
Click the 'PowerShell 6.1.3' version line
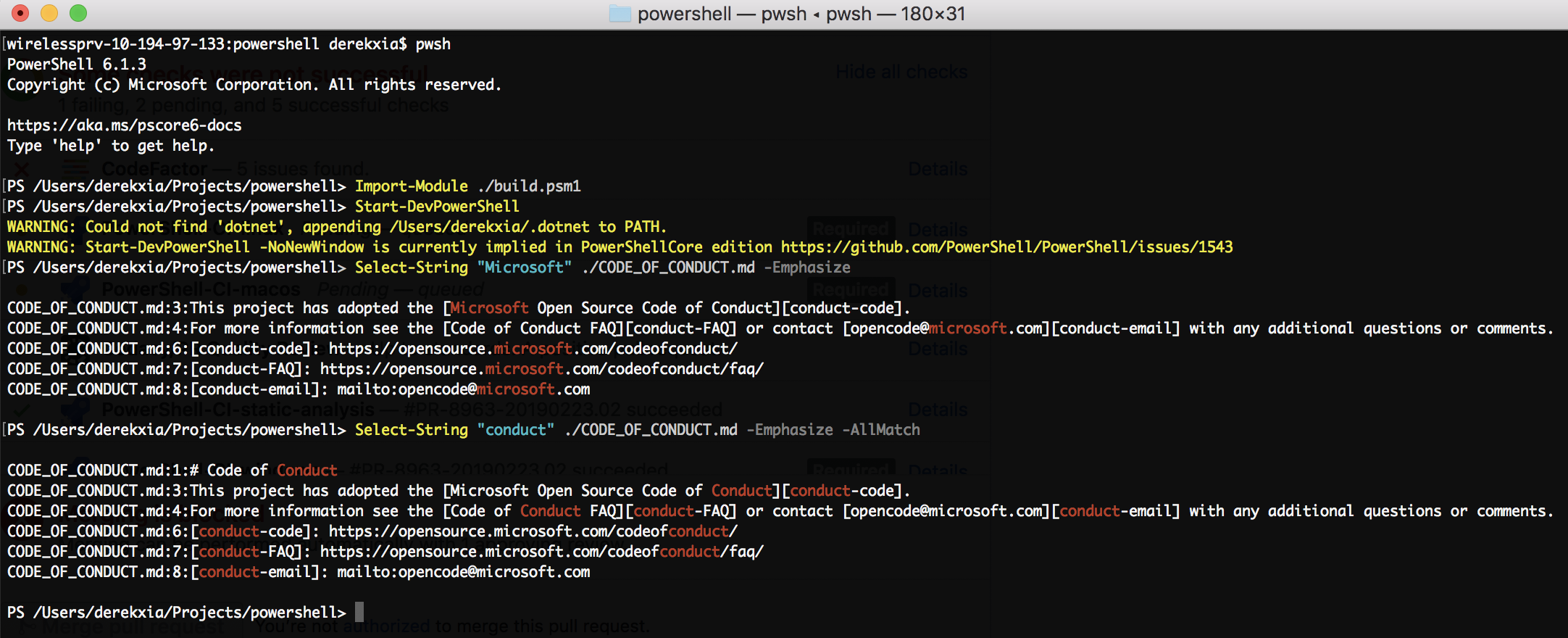(x=77, y=65)
